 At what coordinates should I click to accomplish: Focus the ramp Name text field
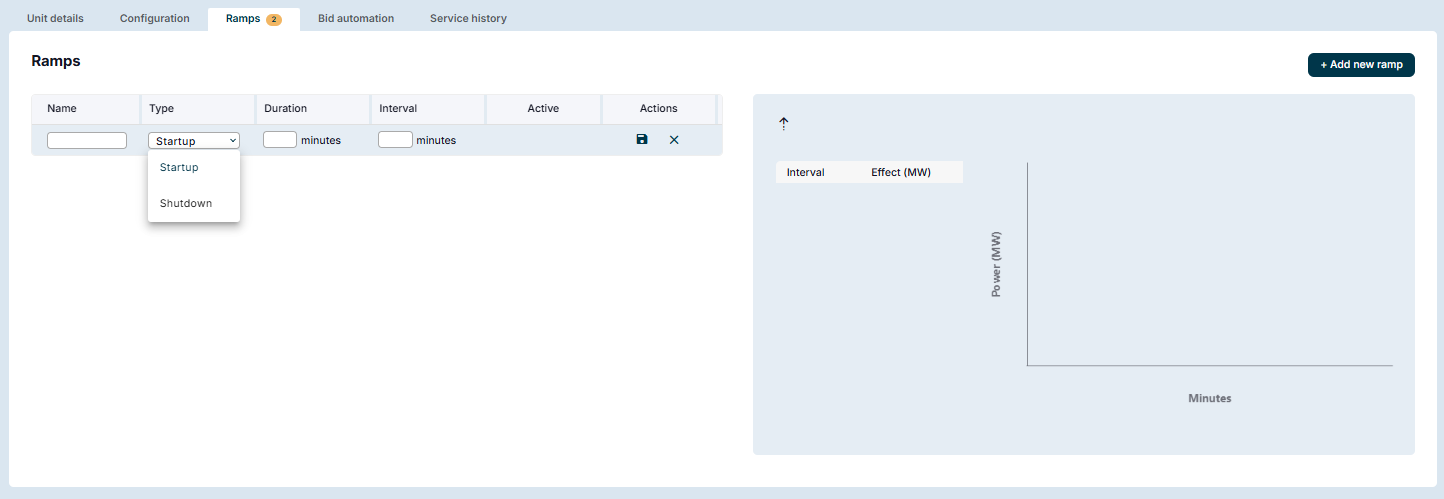pyautogui.click(x=87, y=140)
